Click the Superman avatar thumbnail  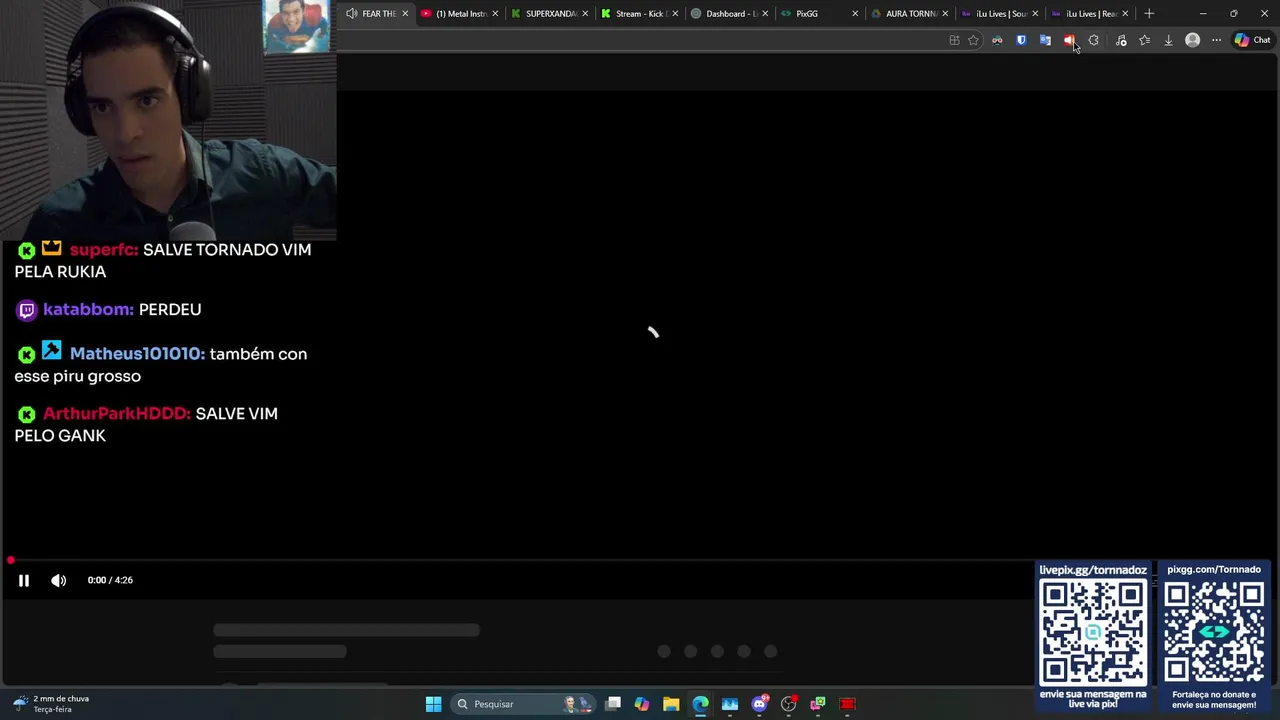pyautogui.click(x=296, y=26)
